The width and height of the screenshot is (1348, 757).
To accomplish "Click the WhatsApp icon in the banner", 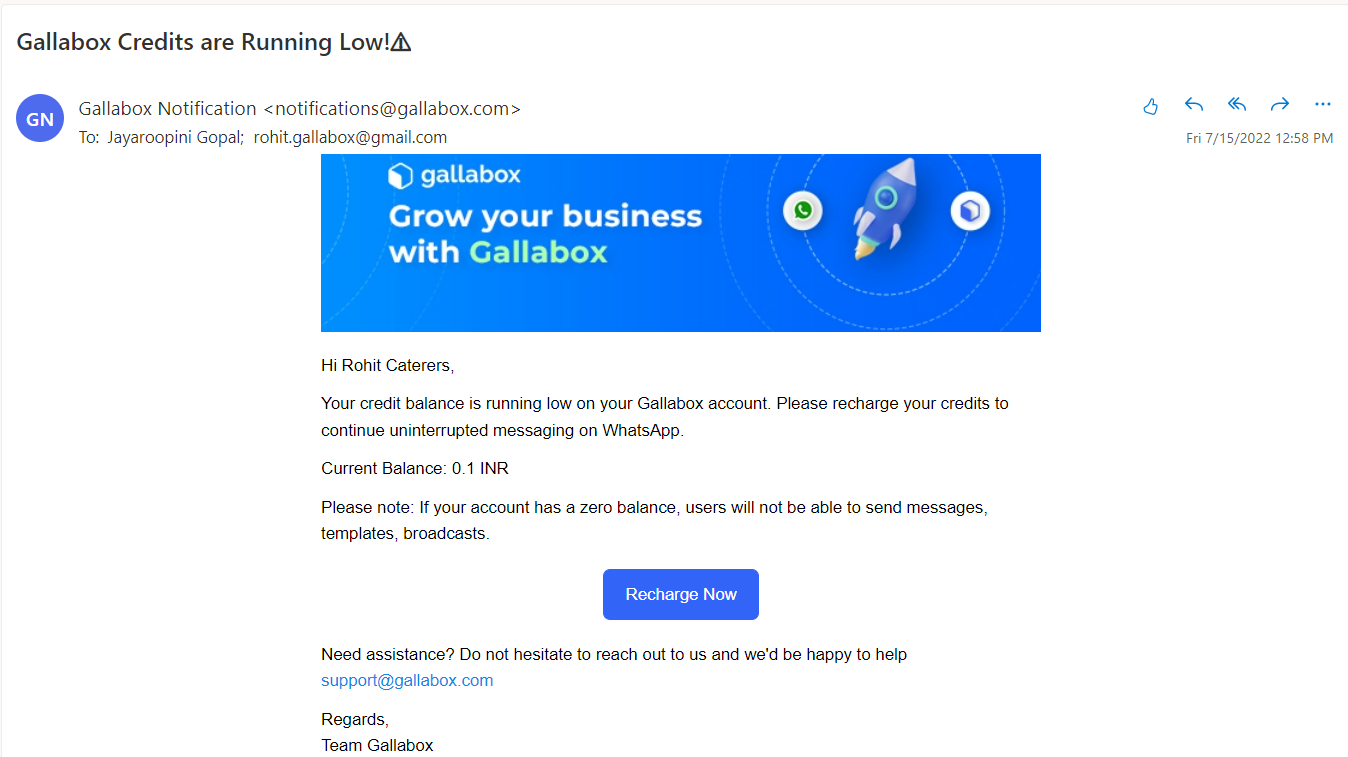I will pos(802,210).
